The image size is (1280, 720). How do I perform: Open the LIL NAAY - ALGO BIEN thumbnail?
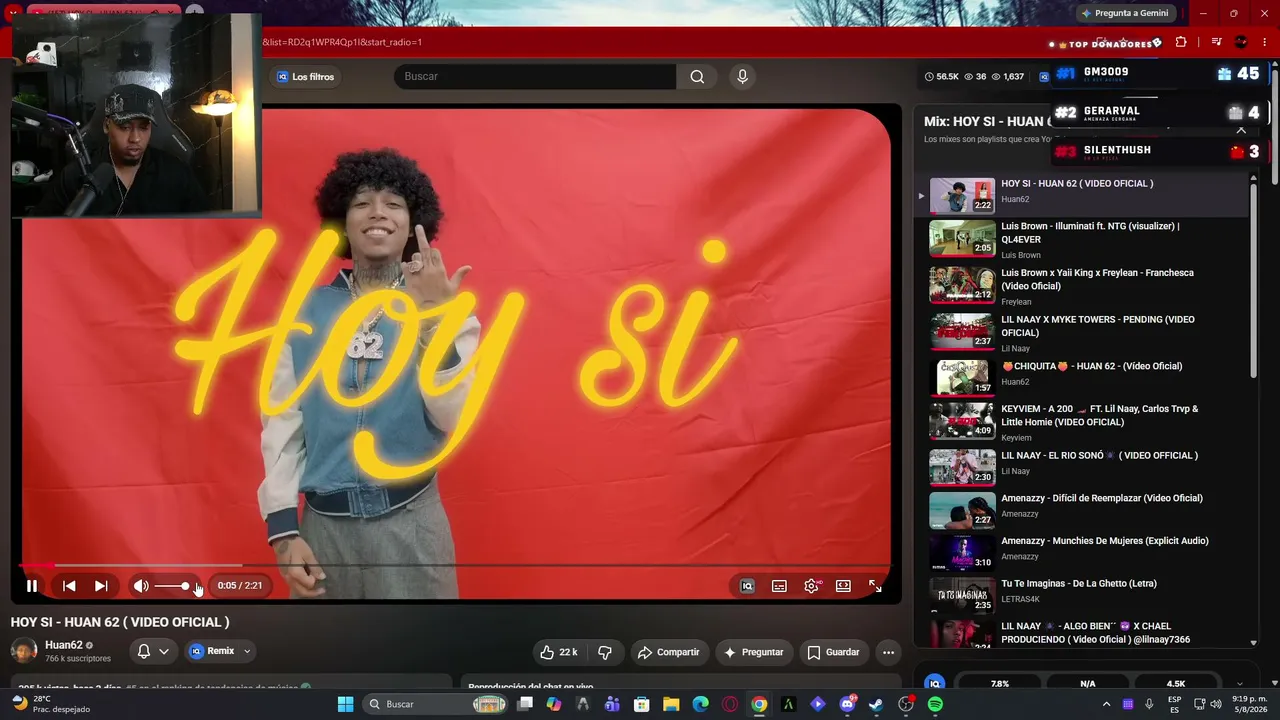(x=962, y=635)
